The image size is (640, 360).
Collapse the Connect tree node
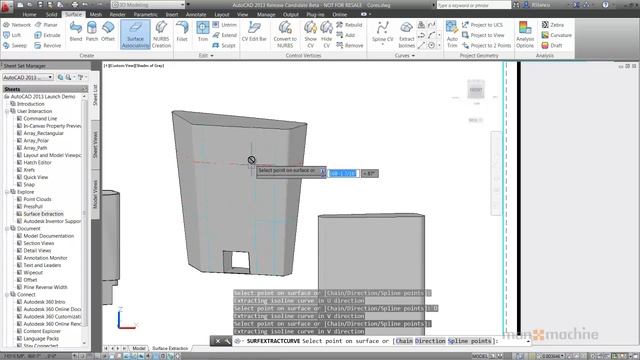click(7, 294)
